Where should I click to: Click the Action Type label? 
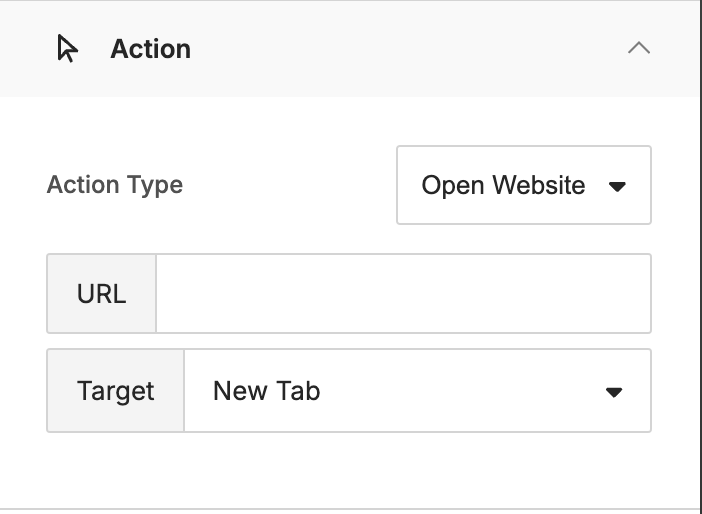(x=115, y=184)
